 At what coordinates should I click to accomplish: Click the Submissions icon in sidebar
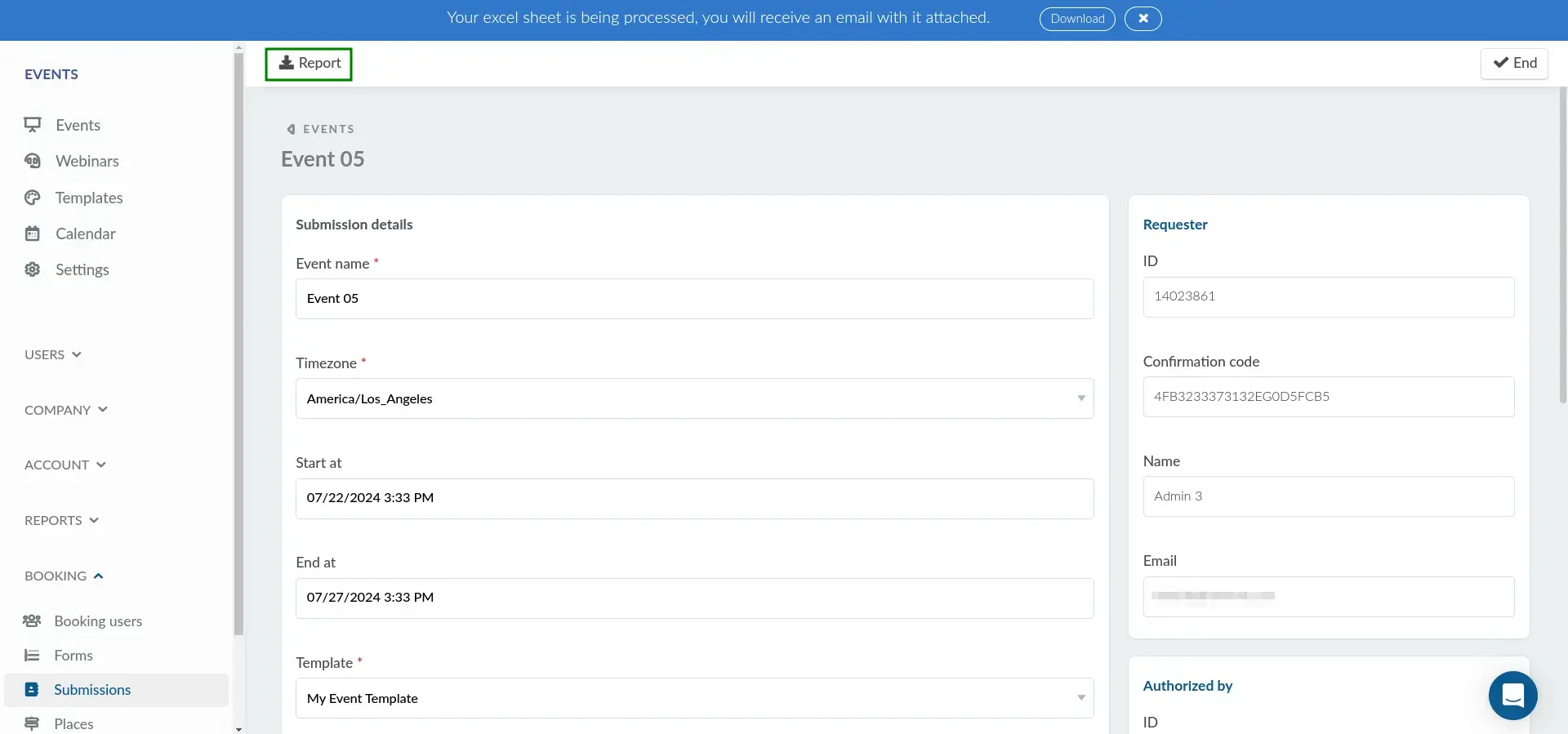coord(32,689)
